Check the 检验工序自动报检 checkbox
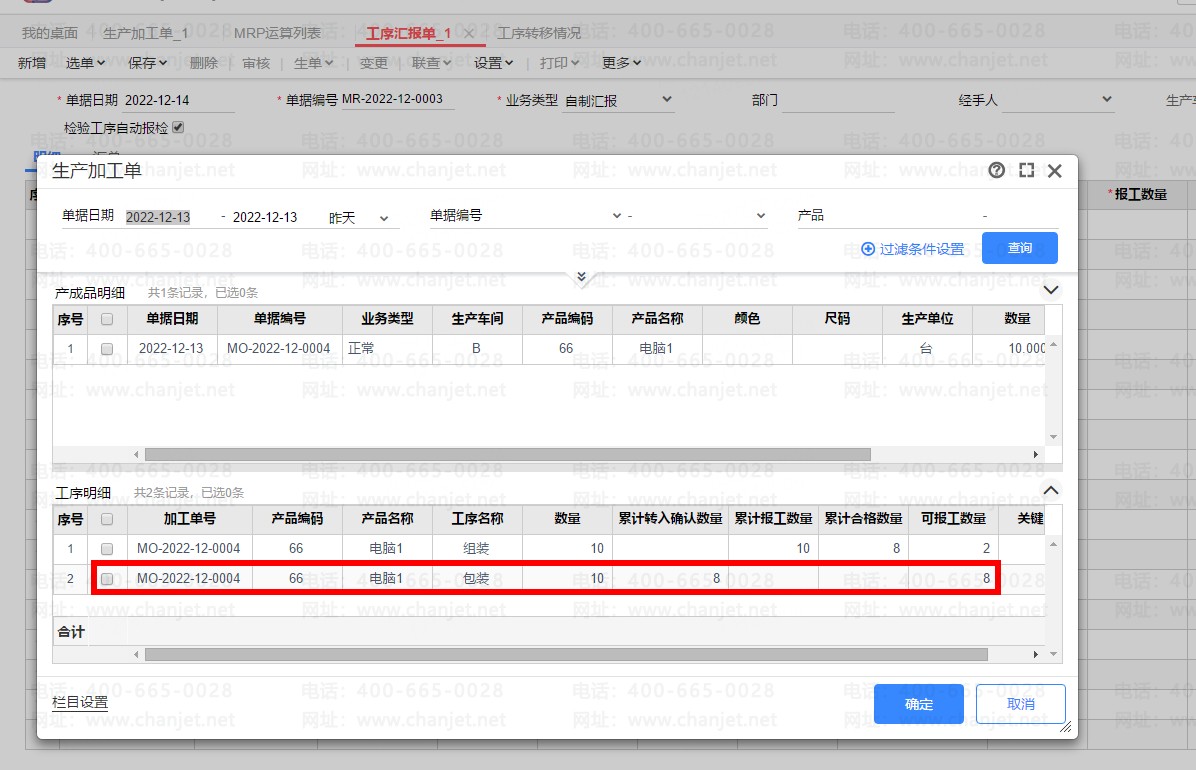1196x770 pixels. tap(179, 127)
